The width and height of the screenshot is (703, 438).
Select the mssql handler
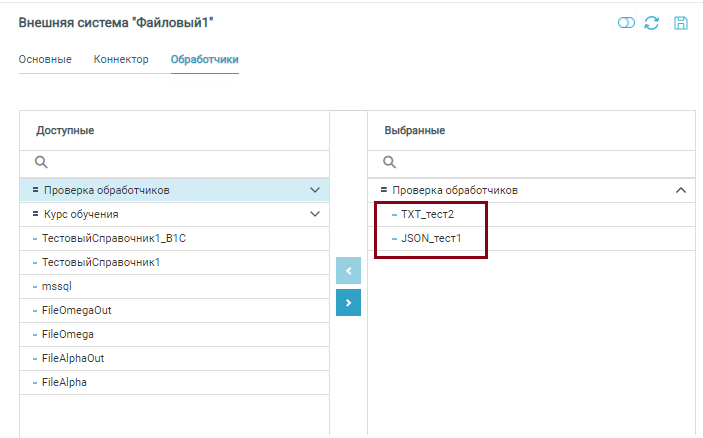click(x=57, y=286)
